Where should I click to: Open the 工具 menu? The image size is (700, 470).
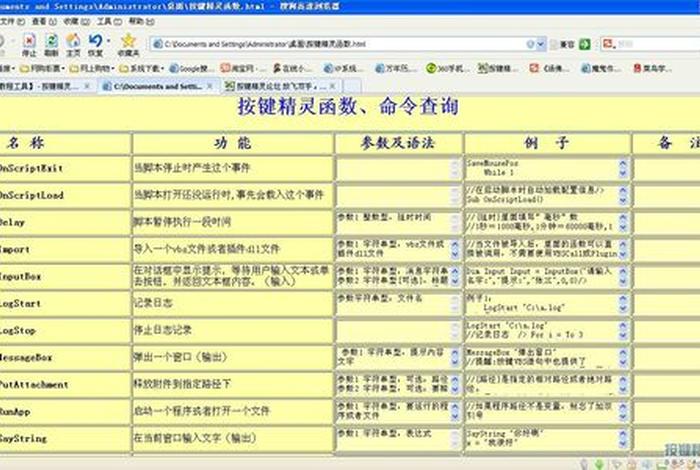pyautogui.click(x=109, y=21)
